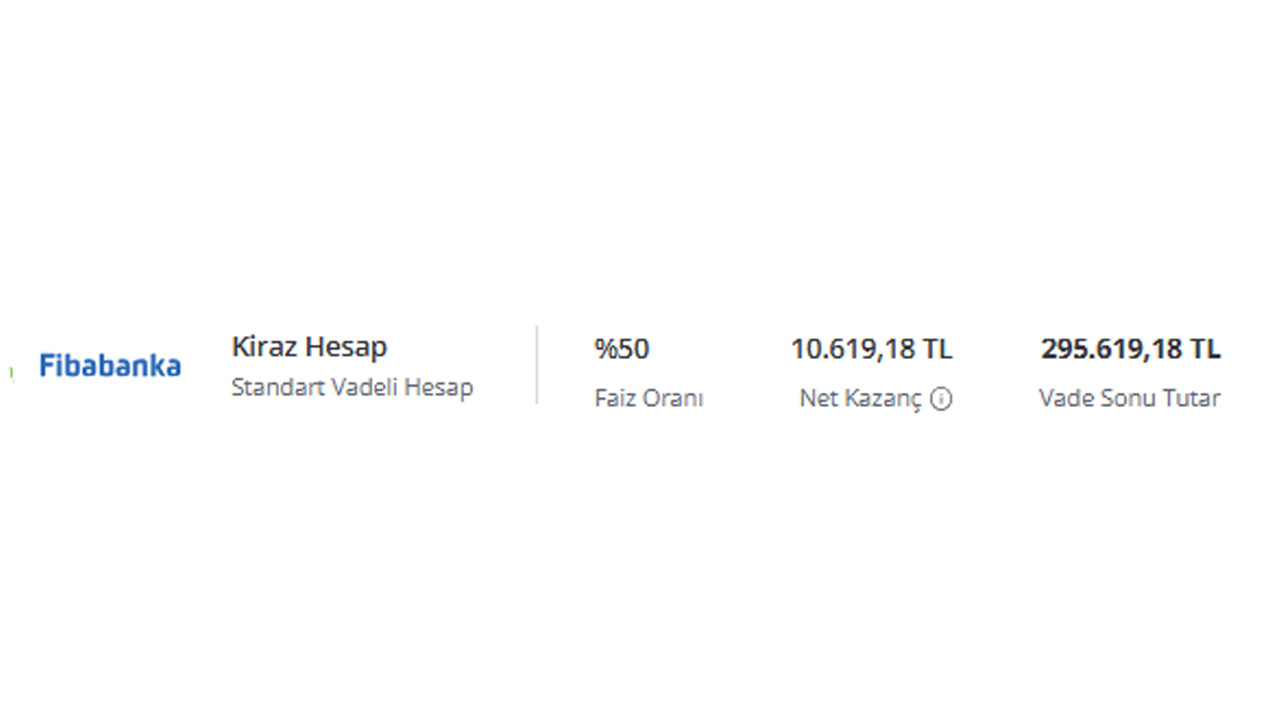Click the TL suffix of the bold maturity amount

(1205, 349)
